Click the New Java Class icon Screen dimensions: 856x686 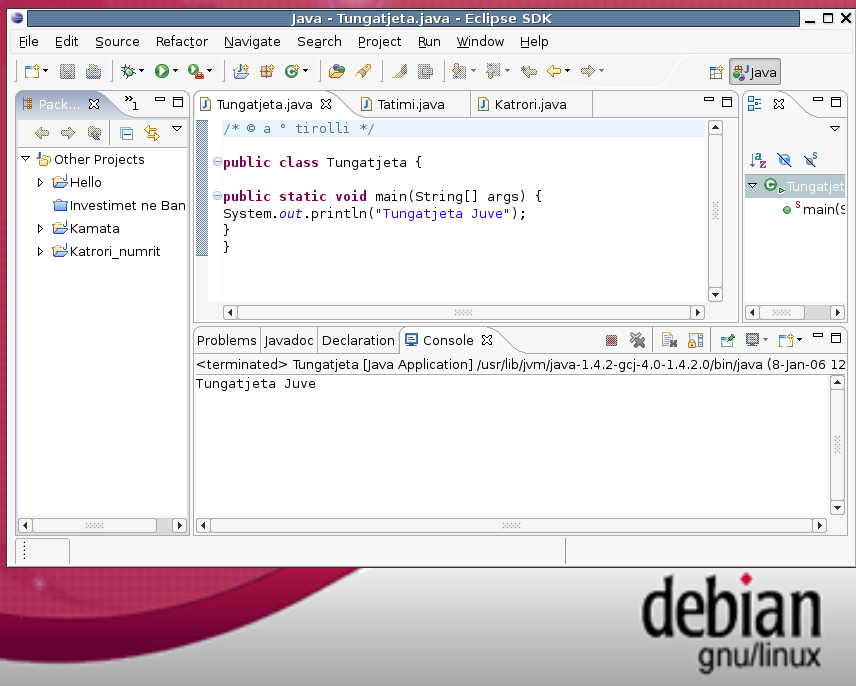pos(293,71)
